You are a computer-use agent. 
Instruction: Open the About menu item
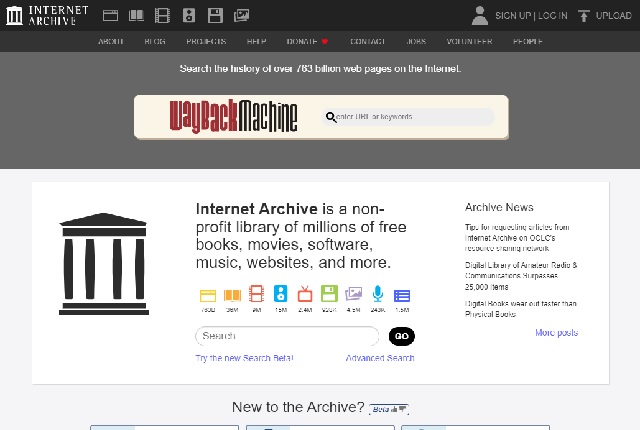111,41
